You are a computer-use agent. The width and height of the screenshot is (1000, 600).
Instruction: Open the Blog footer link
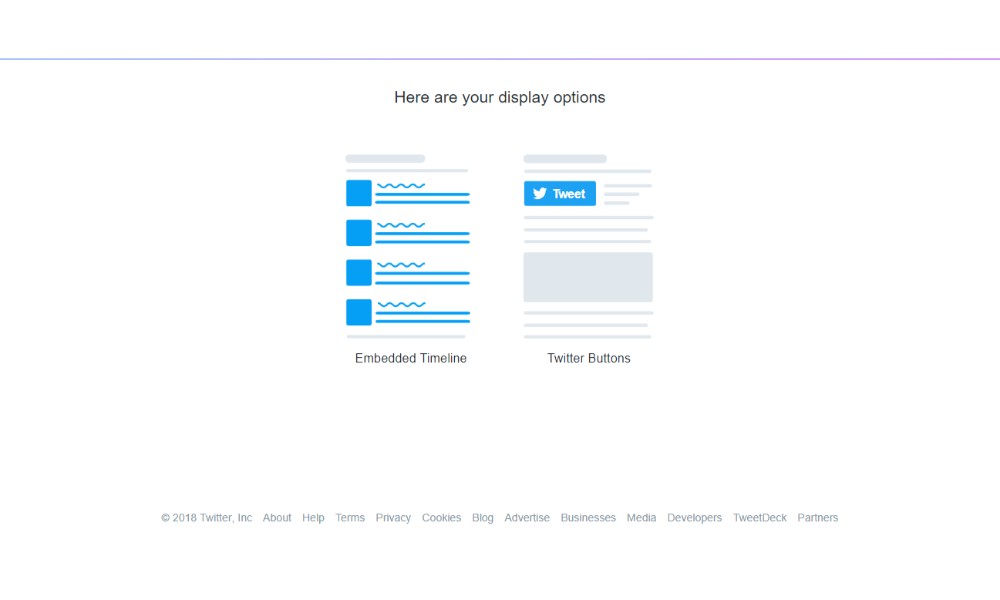pos(483,518)
